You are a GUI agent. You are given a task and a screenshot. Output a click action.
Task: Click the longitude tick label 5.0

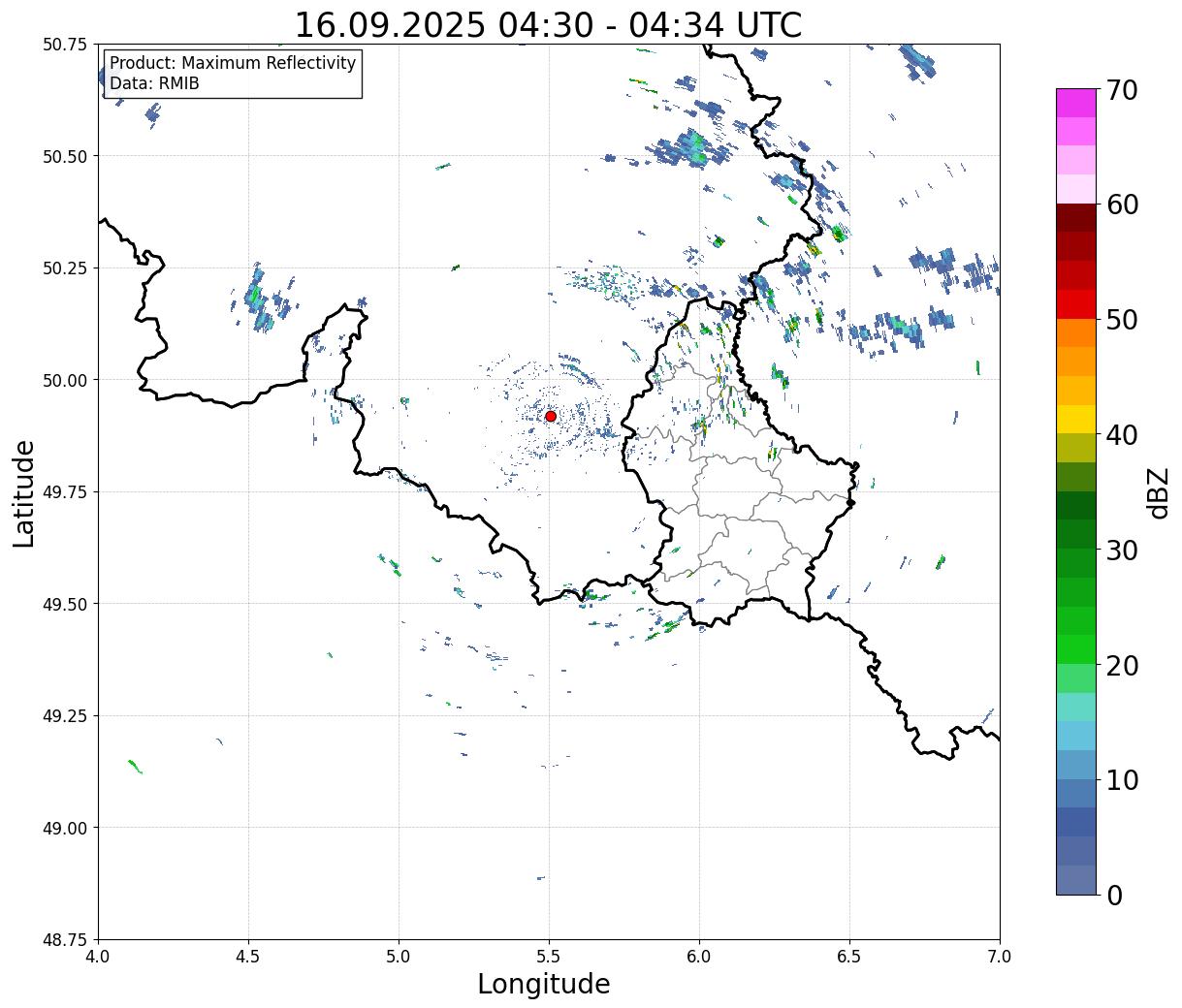(399, 957)
